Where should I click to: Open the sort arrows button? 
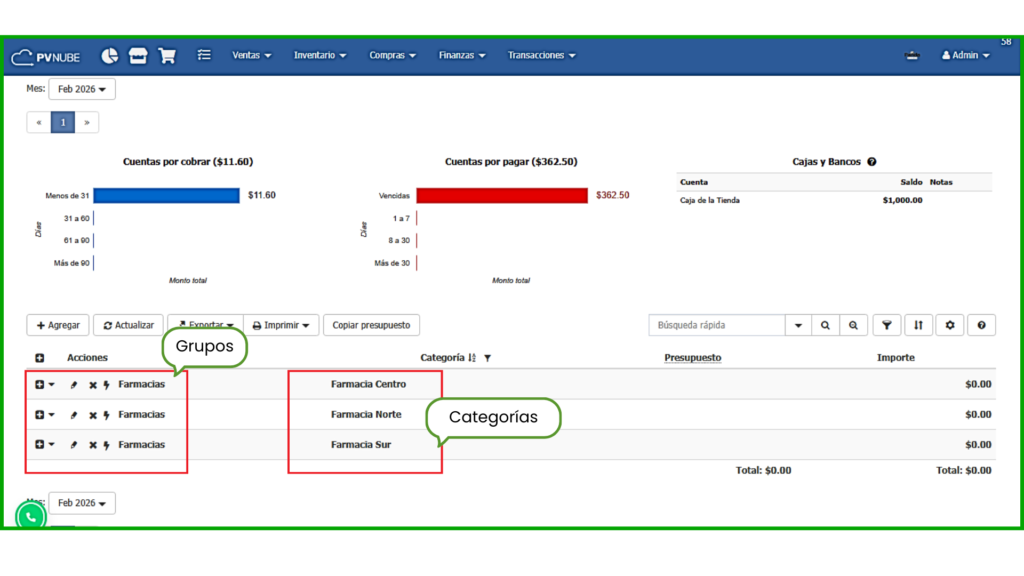coord(918,325)
